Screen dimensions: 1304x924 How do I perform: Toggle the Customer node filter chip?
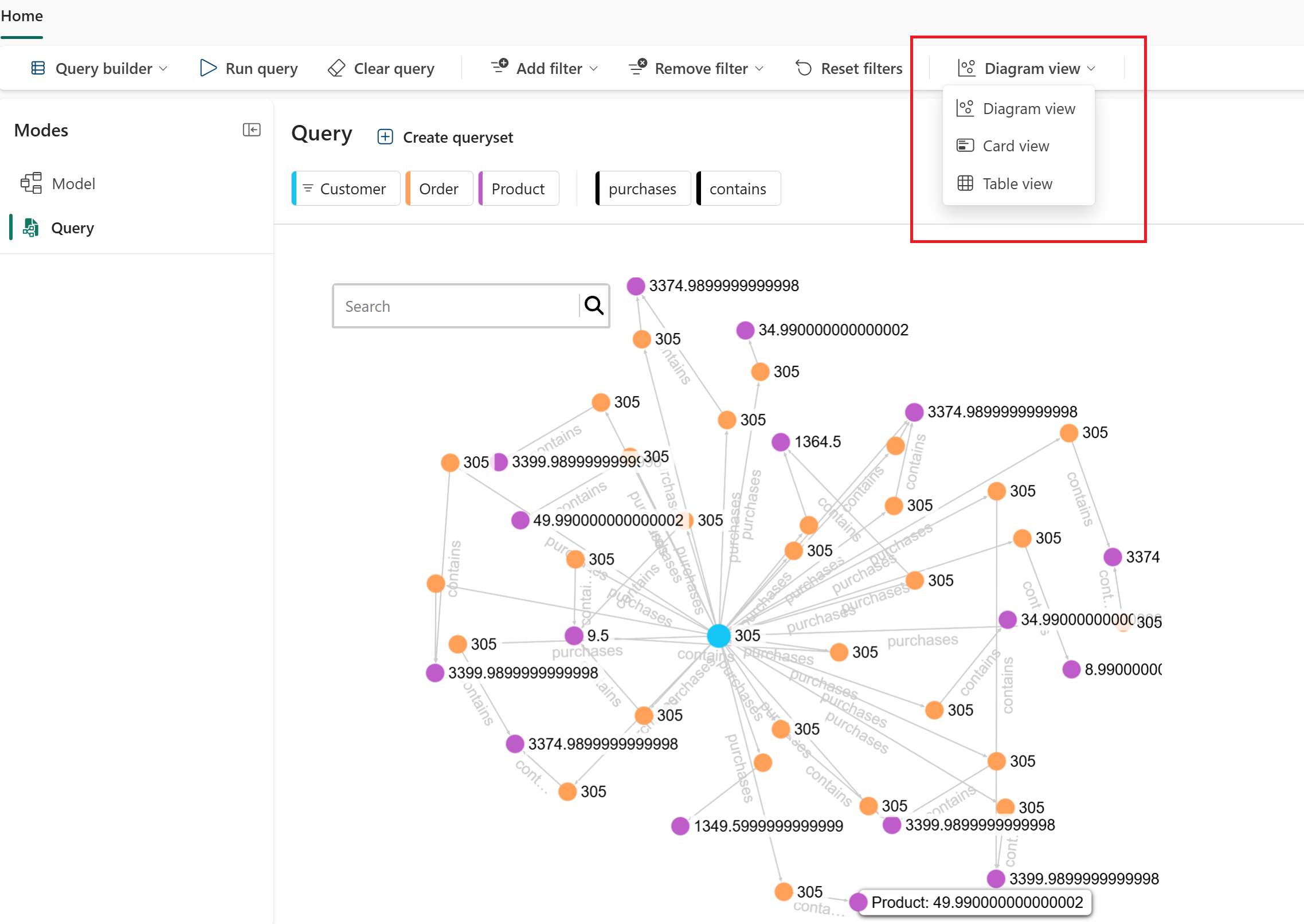point(346,189)
